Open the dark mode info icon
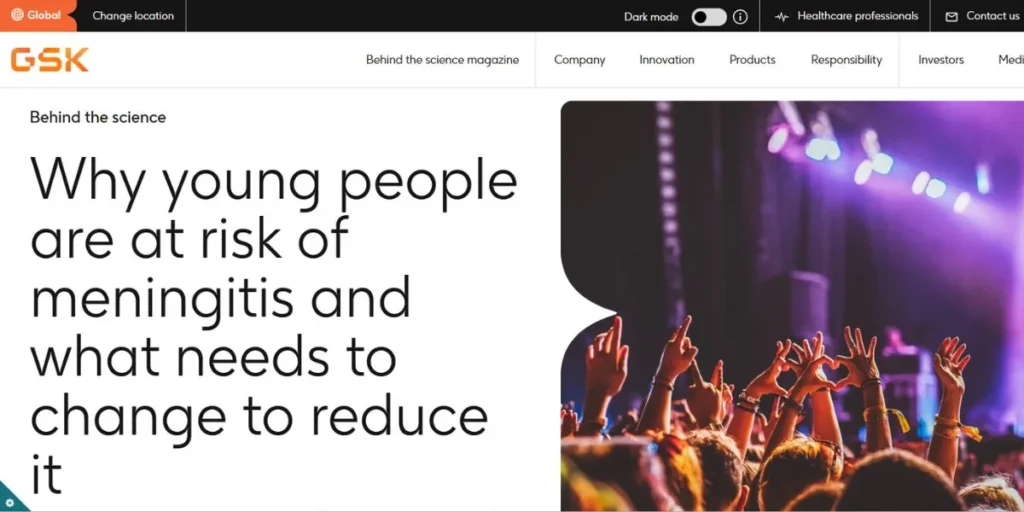1024x512 pixels. (x=740, y=17)
